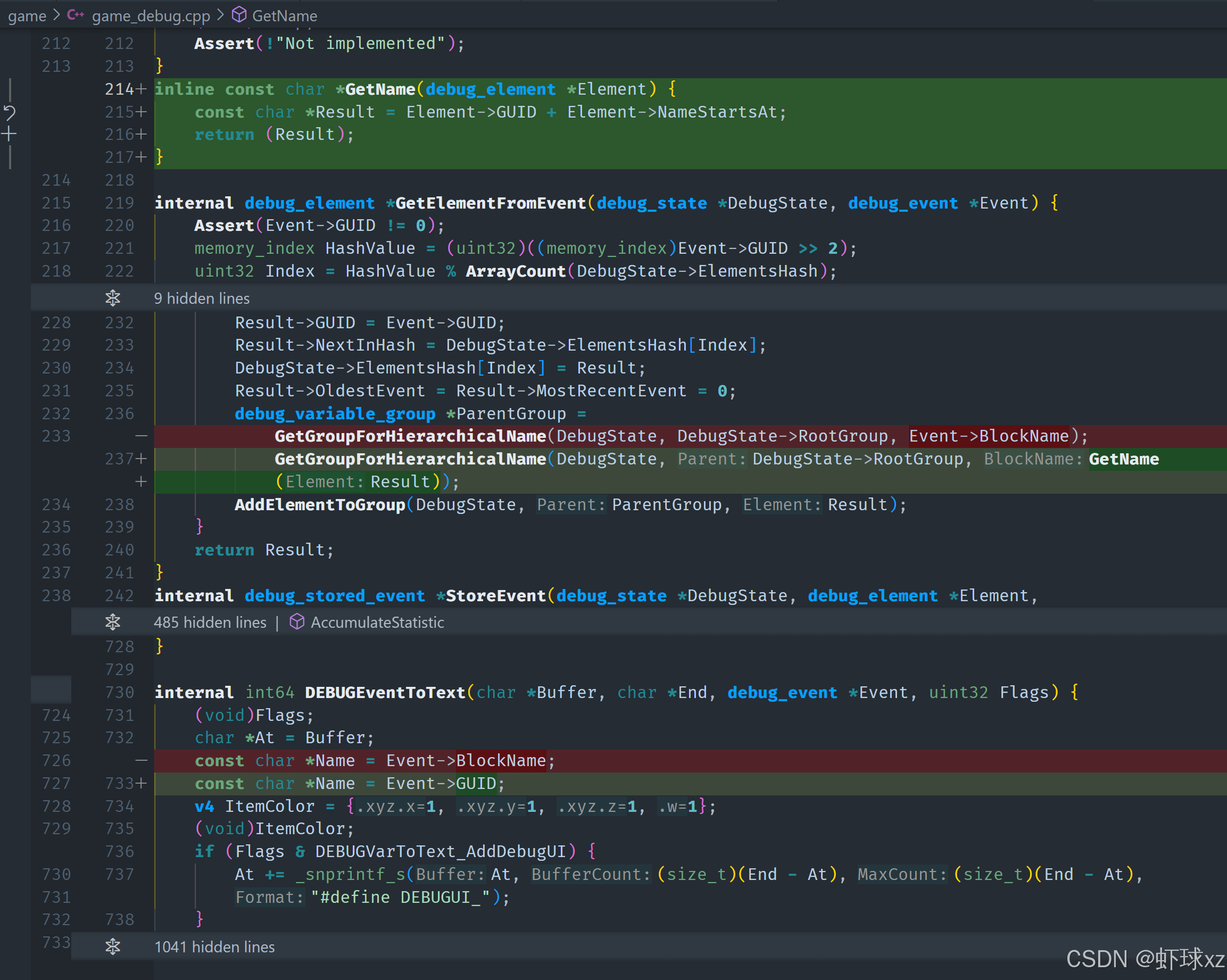Image resolution: width=1227 pixels, height=980 pixels.
Task: Select the GetName symbol breadcrumb
Action: pyautogui.click(x=284, y=16)
